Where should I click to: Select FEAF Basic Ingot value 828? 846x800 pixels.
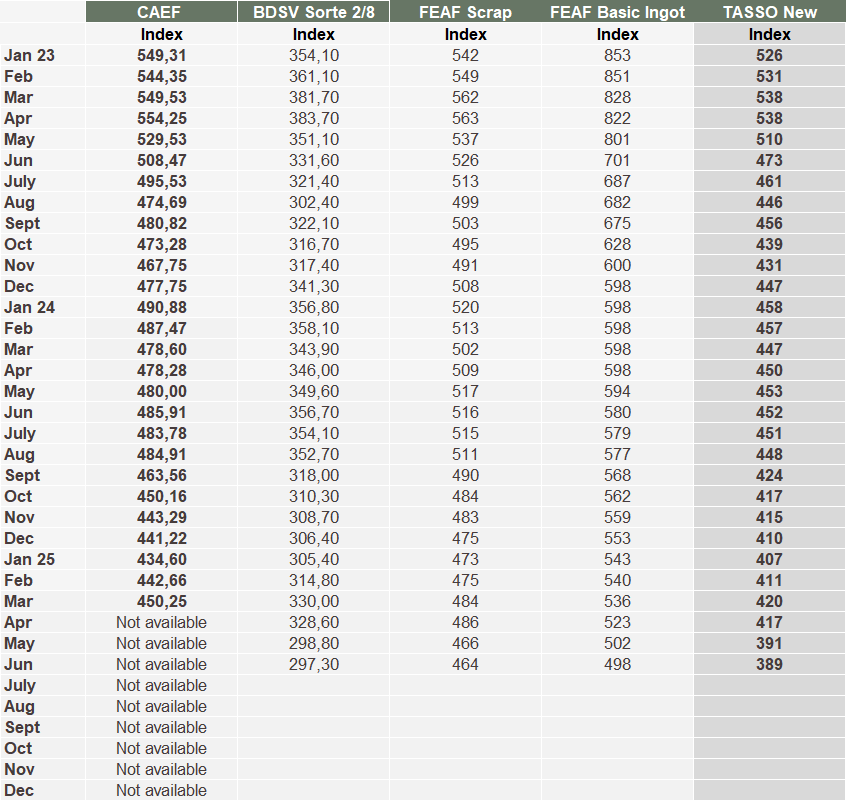click(617, 98)
